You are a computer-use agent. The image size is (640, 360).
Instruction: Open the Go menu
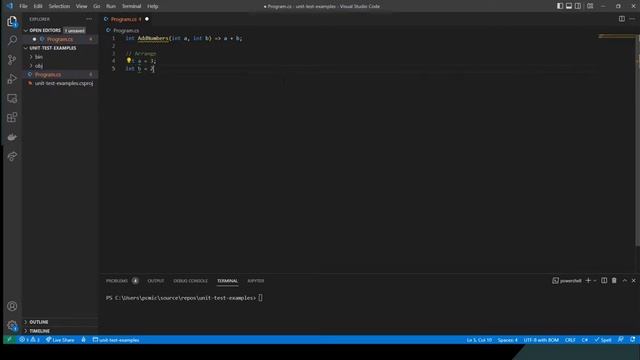click(x=96, y=6)
